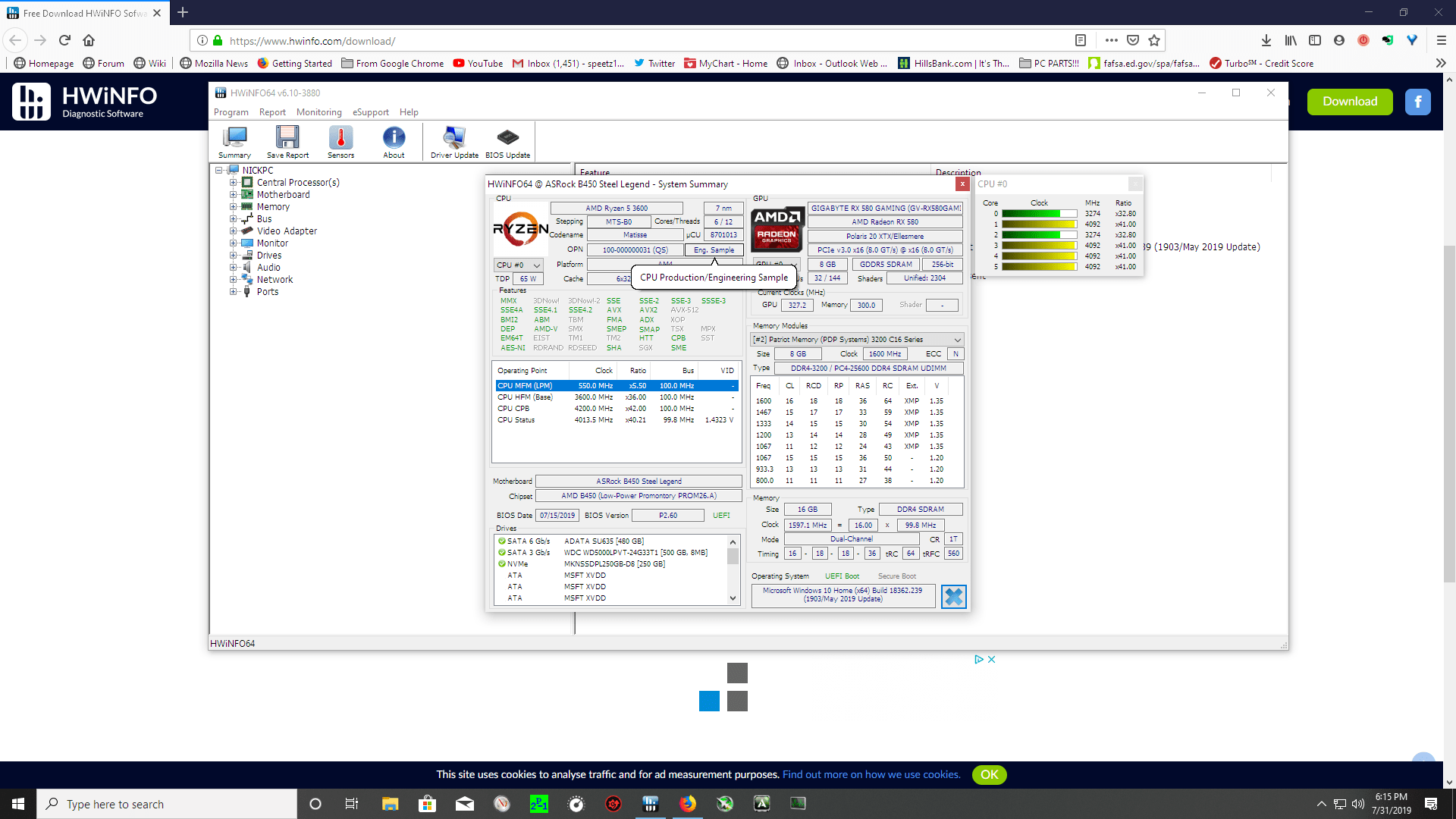The width and height of the screenshot is (1456, 819).
Task: Click the BIOS Update chip icon
Action: [x=507, y=139]
